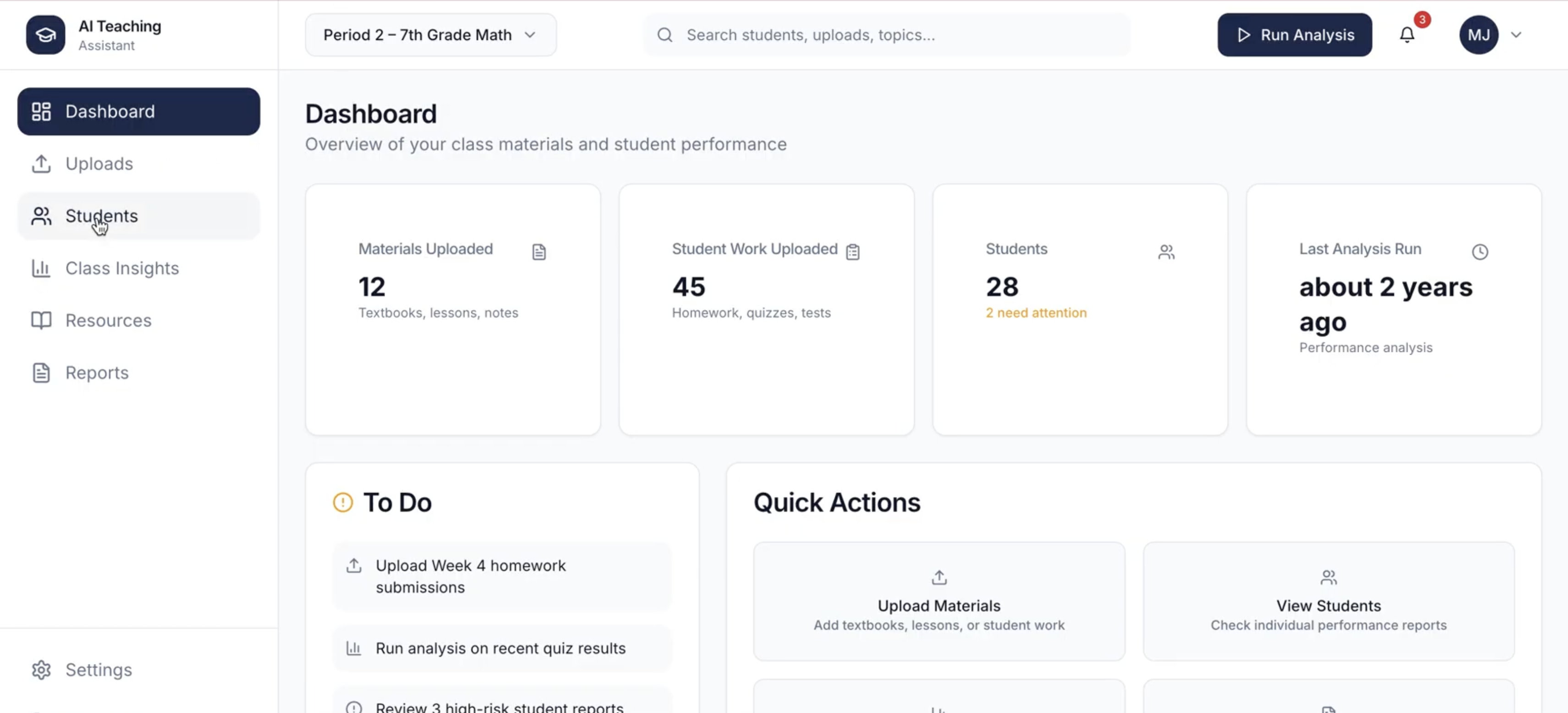
Task: Expand the Period 2 – 7th Grade Math dropdown
Action: [x=431, y=35]
